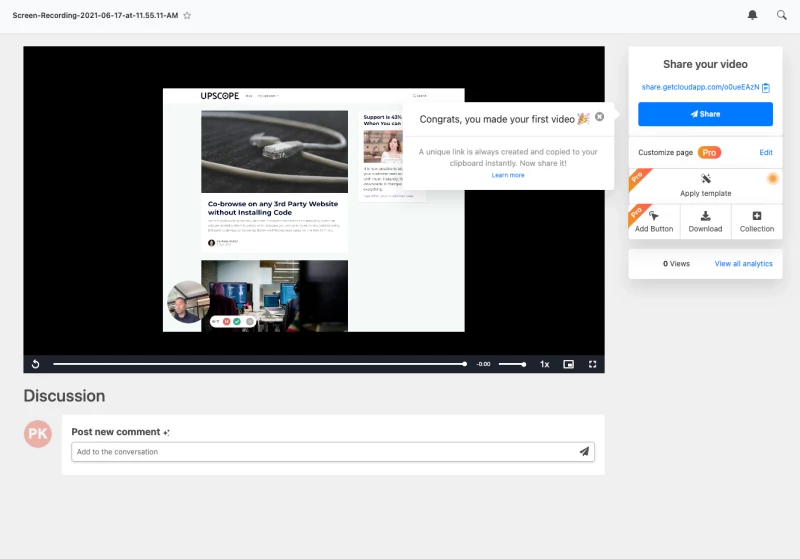Image resolution: width=800 pixels, height=559 pixels.
Task: Open the 1x playback speed menu
Action: pos(545,364)
